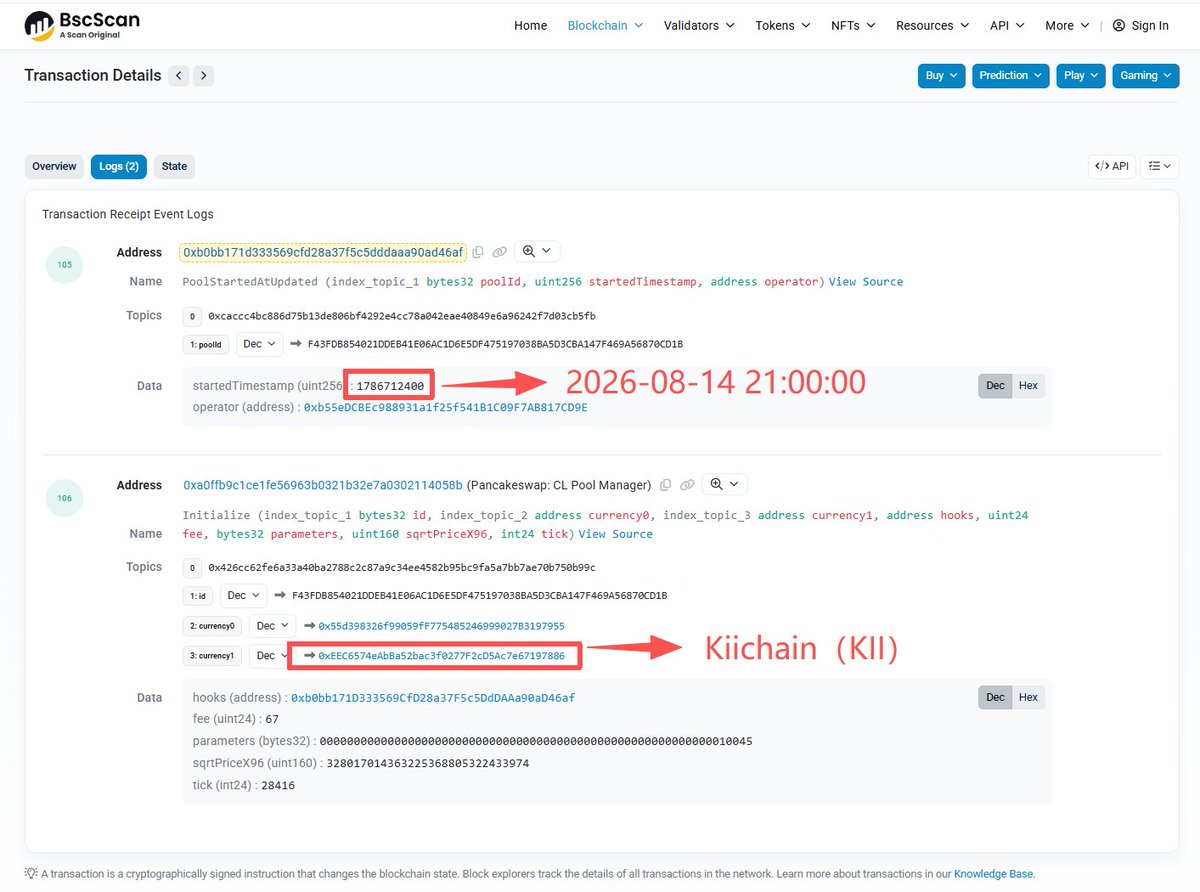Open Dec dropdown for id topic

pyautogui.click(x=243, y=595)
